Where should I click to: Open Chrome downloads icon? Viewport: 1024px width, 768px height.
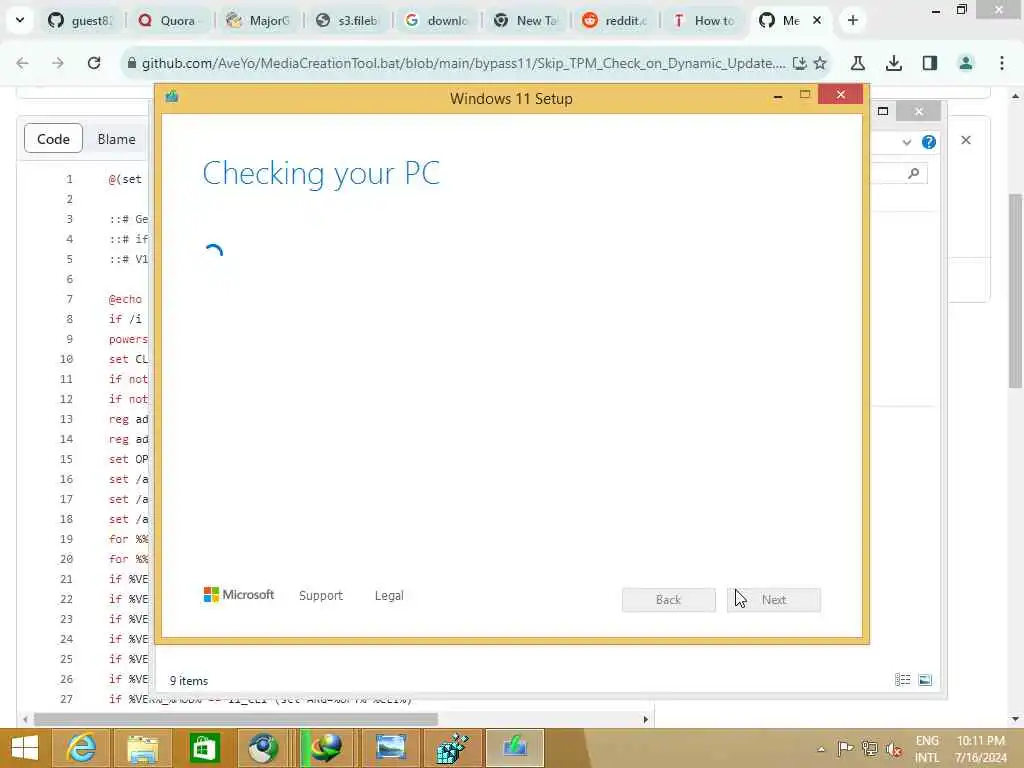click(893, 63)
